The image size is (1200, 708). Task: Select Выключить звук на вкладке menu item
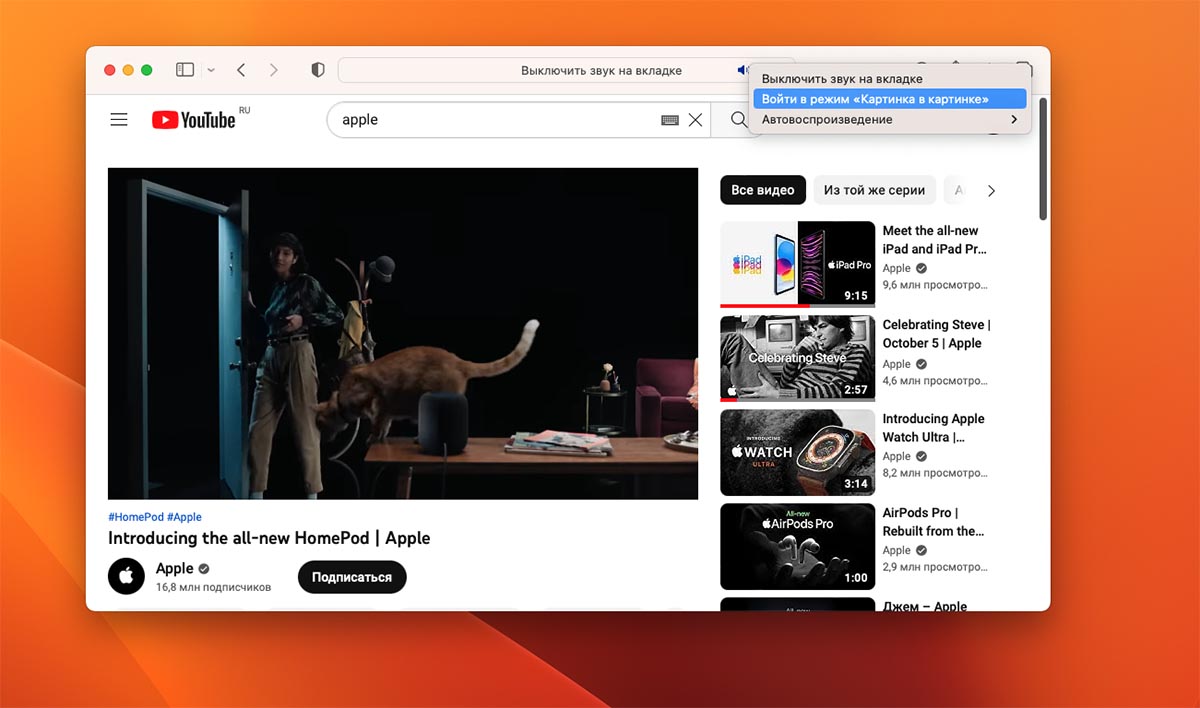[842, 78]
